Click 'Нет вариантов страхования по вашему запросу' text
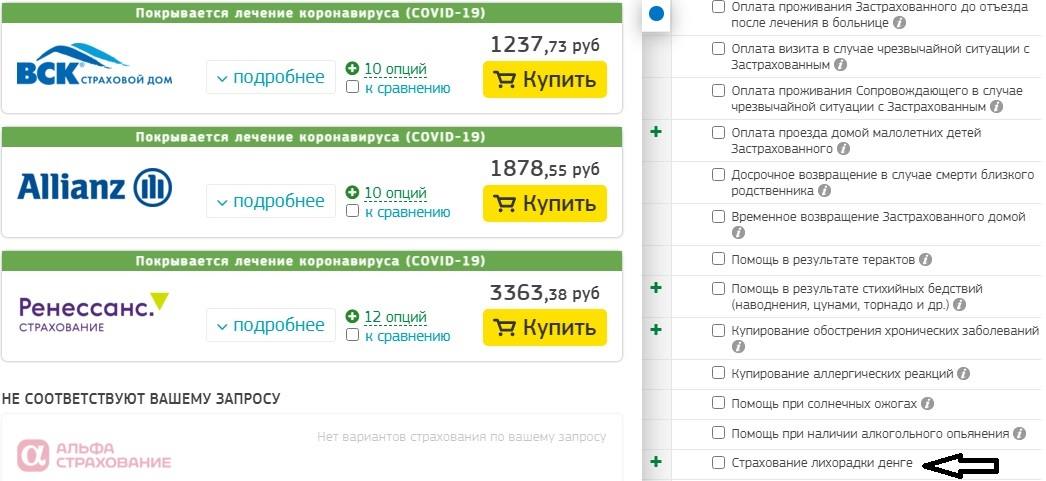This screenshot has height=481, width=1046. tap(462, 438)
